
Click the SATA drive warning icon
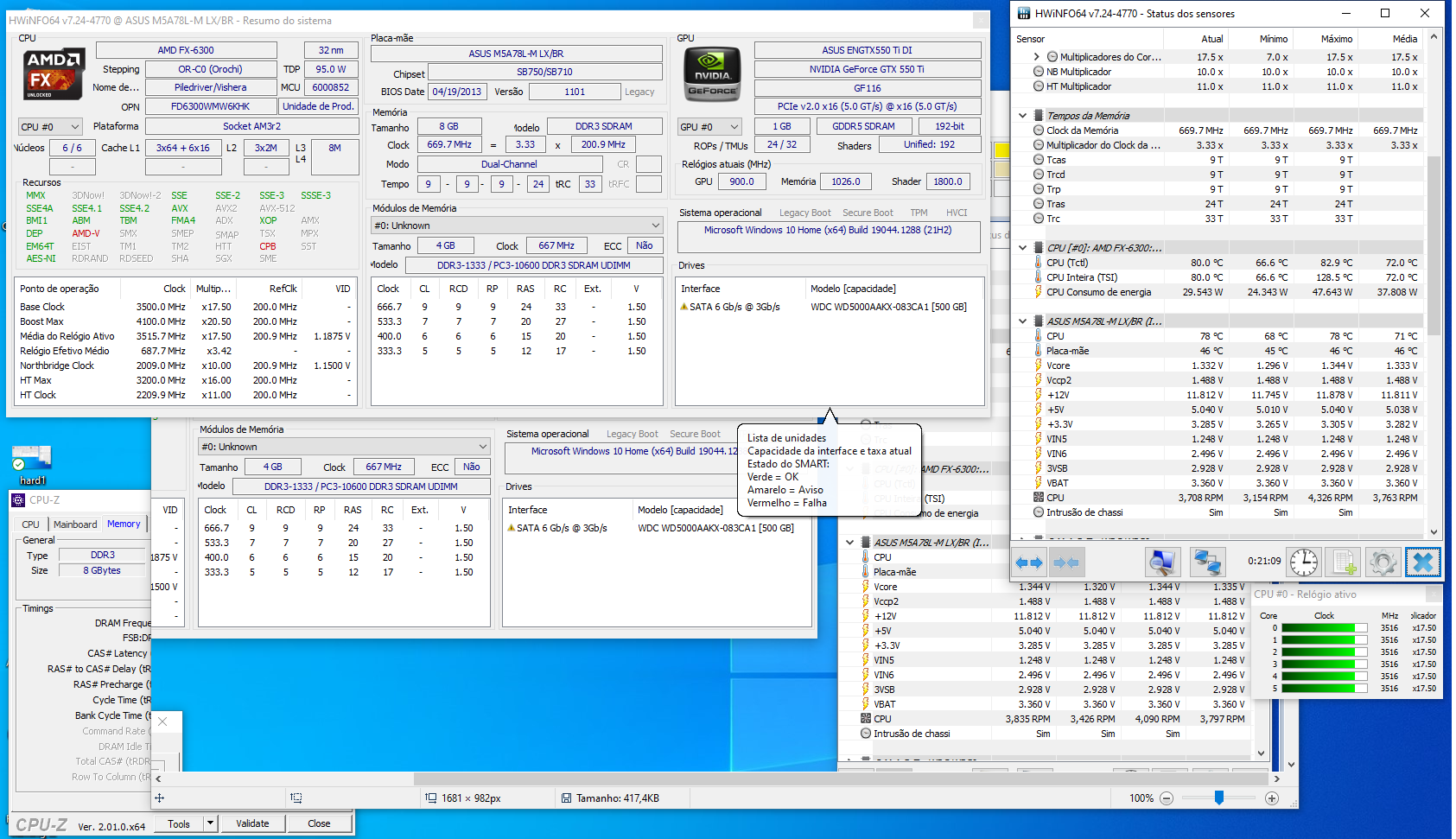[x=684, y=307]
